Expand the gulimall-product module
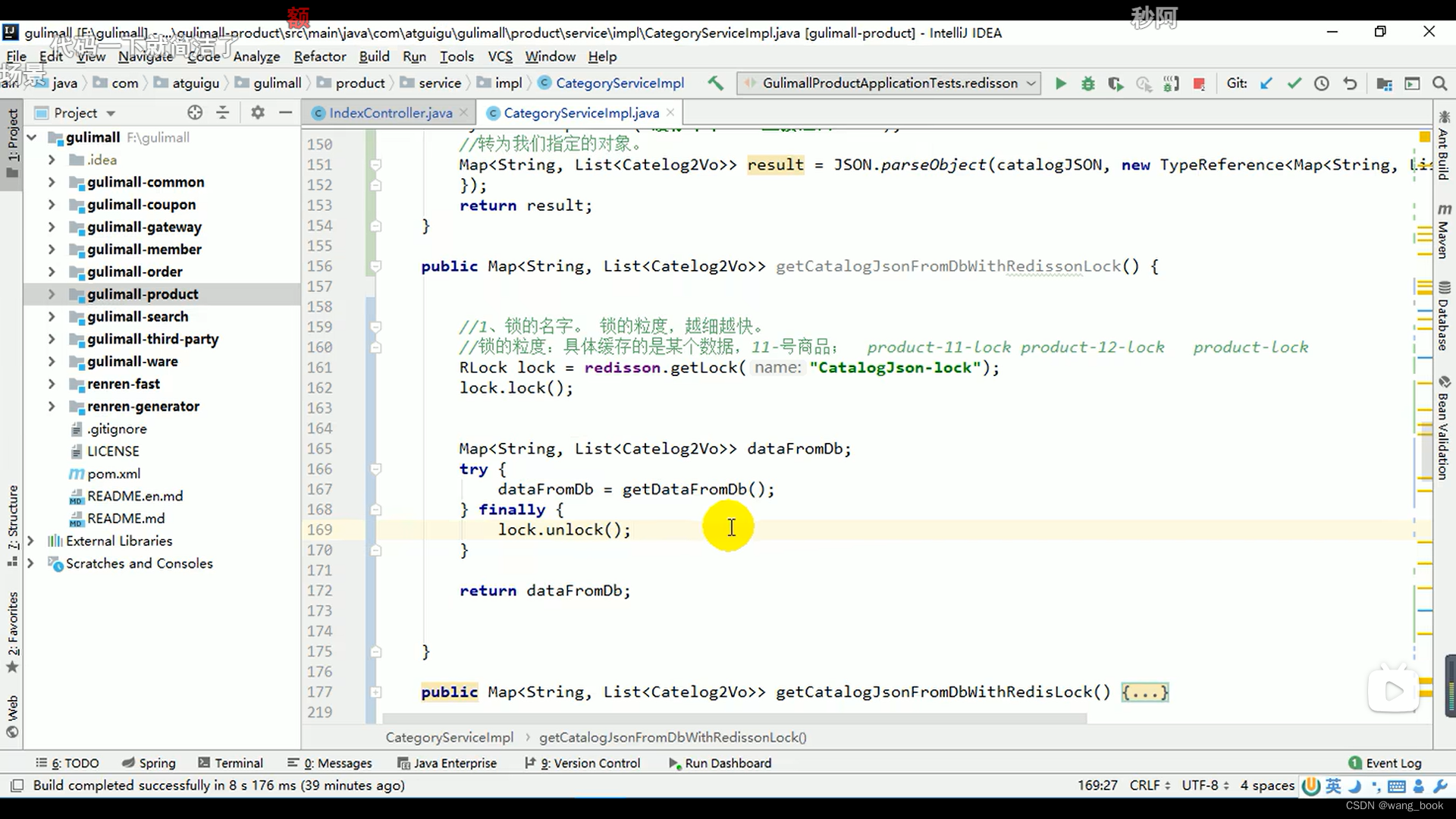 click(x=52, y=294)
